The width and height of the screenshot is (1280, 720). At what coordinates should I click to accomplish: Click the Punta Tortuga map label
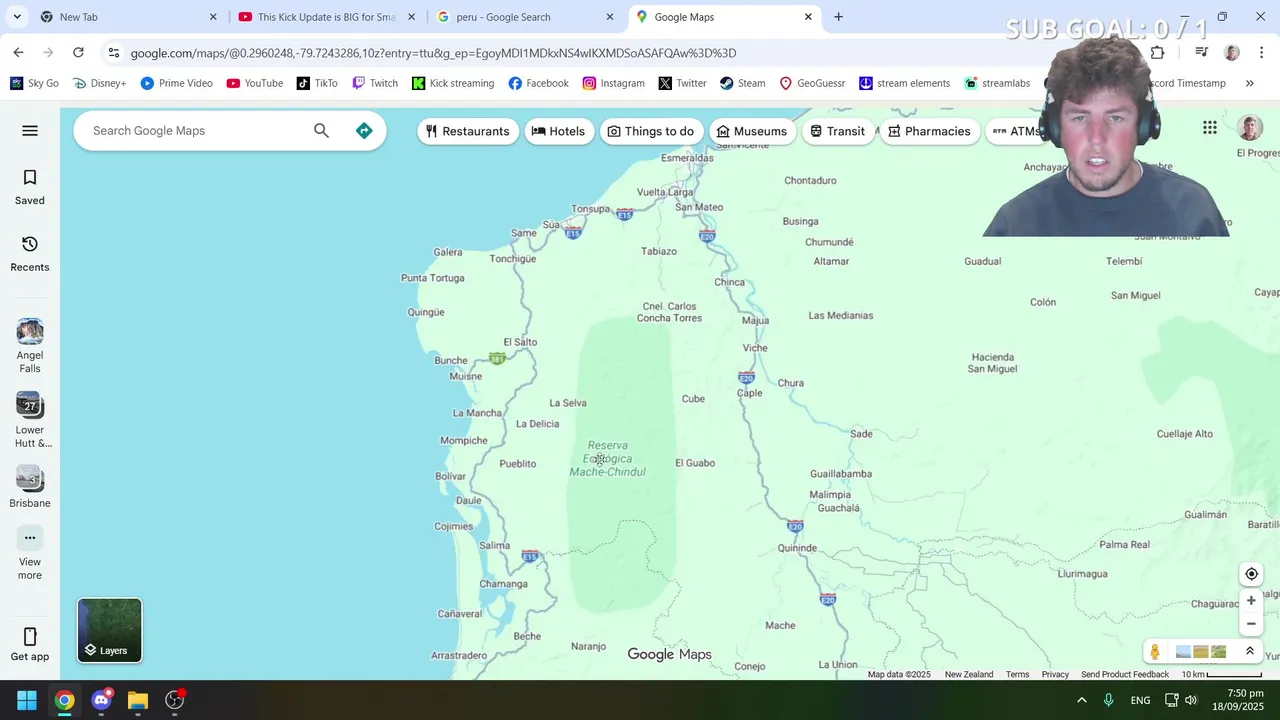[x=432, y=278]
